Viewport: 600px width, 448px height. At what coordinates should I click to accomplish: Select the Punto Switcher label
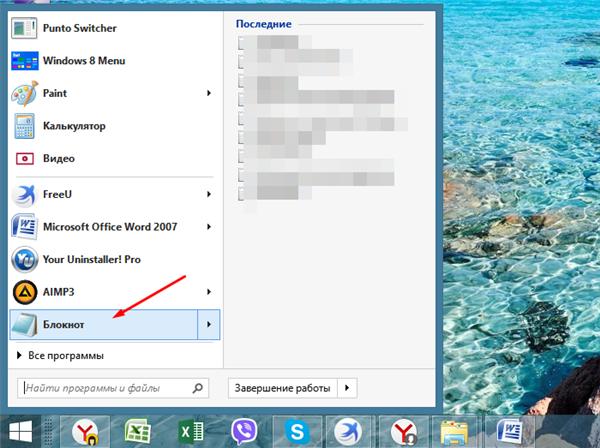80,28
